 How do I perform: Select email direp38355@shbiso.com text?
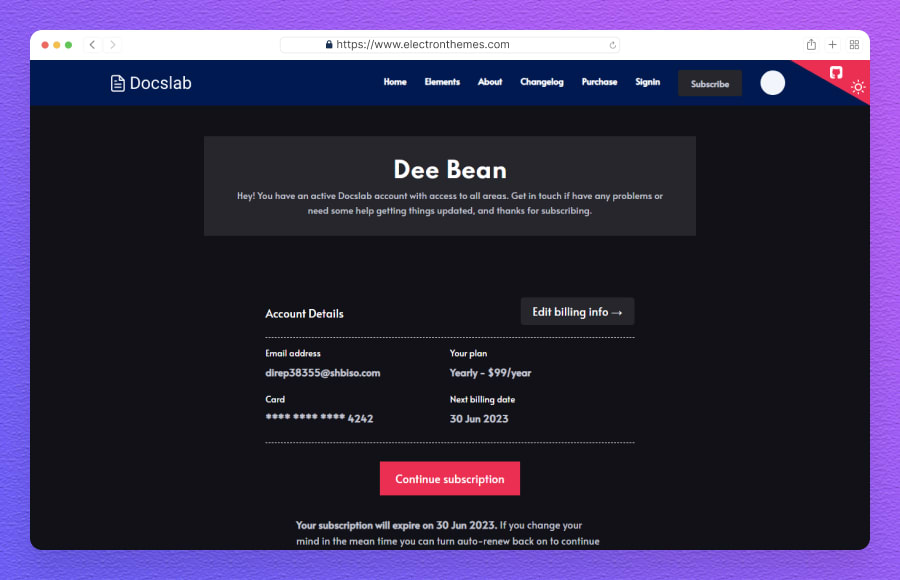click(323, 373)
